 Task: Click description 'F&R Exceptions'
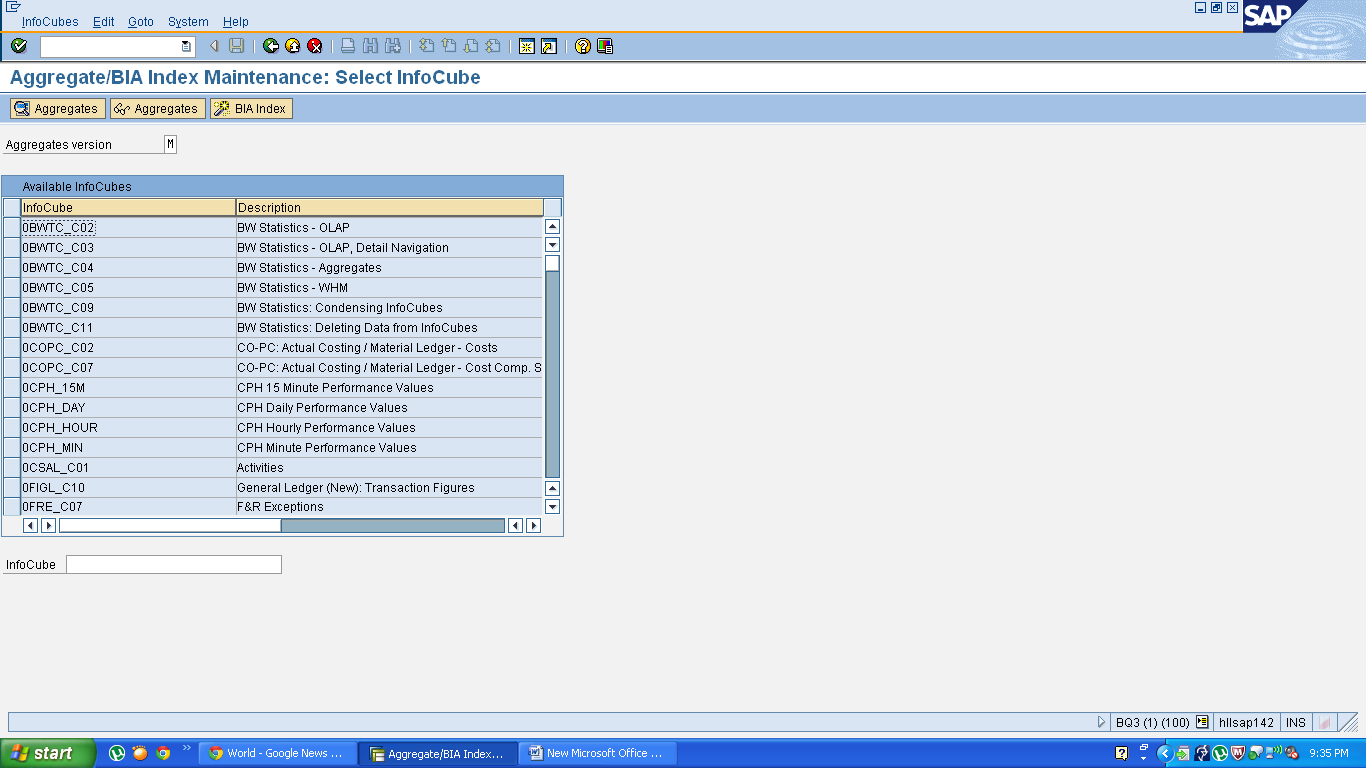(280, 507)
